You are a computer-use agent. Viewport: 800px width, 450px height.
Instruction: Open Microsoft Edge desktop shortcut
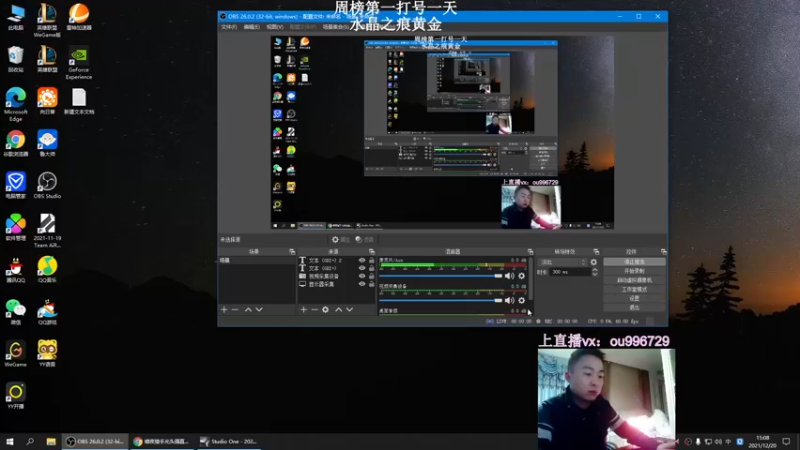(15, 105)
